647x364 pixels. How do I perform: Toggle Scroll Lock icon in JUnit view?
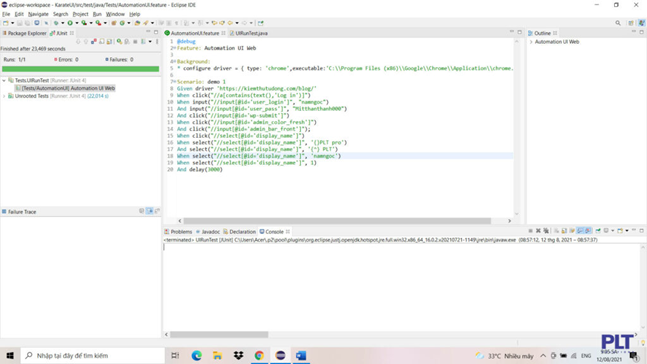click(109, 41)
